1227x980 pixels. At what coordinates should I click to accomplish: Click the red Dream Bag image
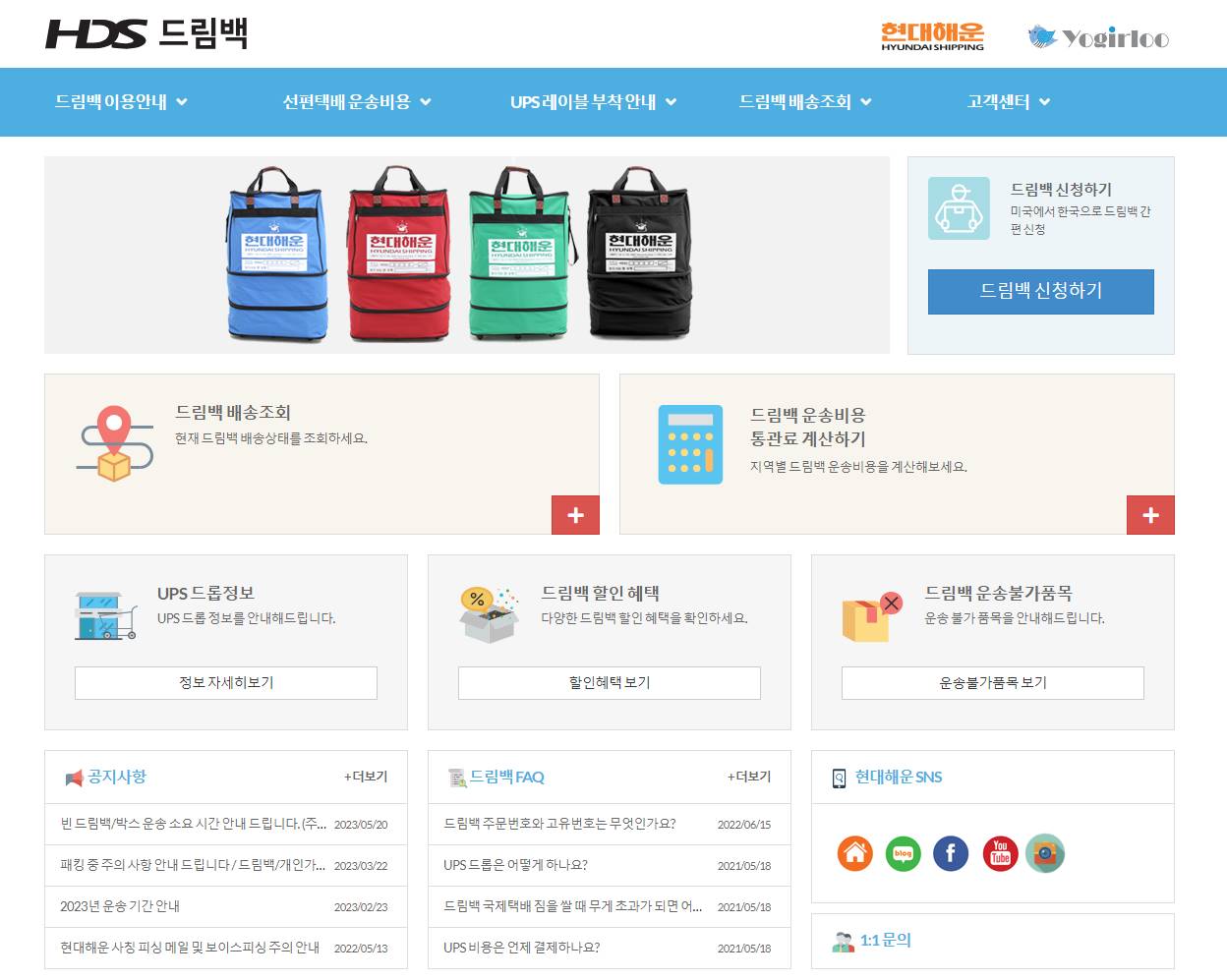pyautogui.click(x=398, y=254)
